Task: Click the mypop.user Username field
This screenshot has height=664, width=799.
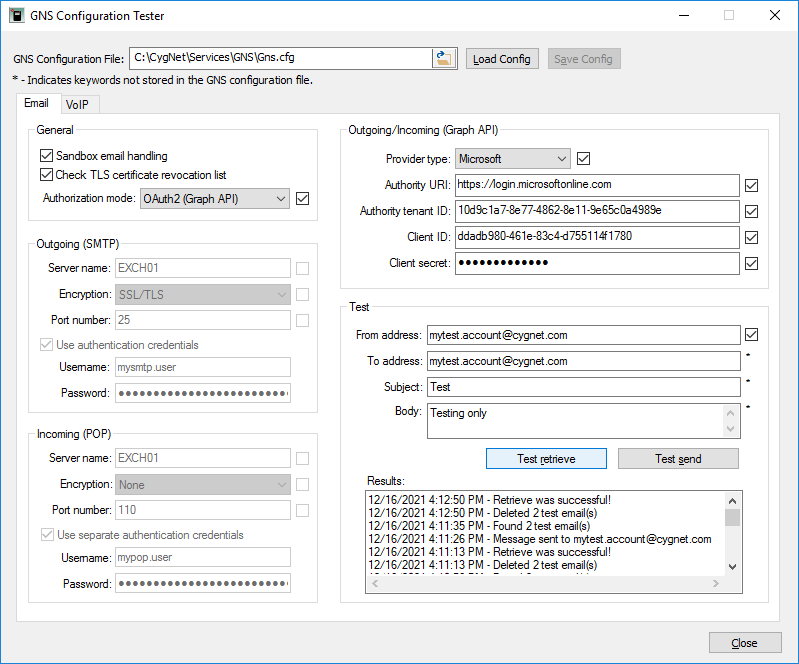Action: click(x=203, y=557)
